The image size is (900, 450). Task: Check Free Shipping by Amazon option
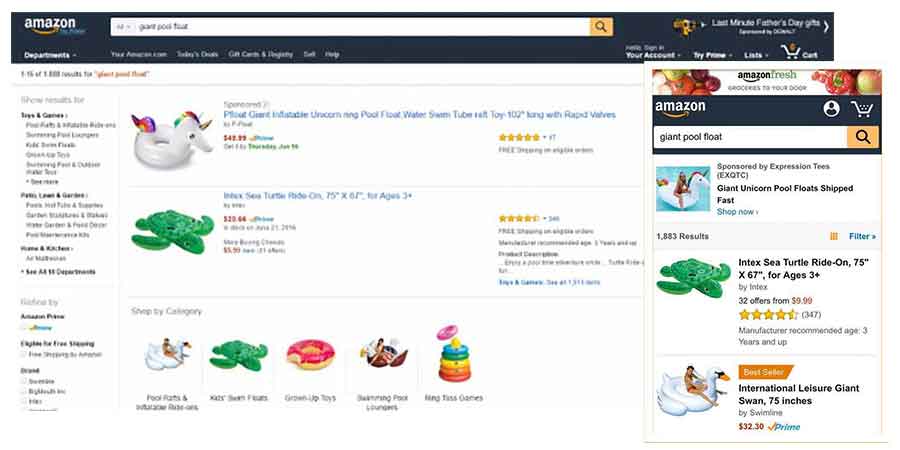pyautogui.click(x=24, y=354)
